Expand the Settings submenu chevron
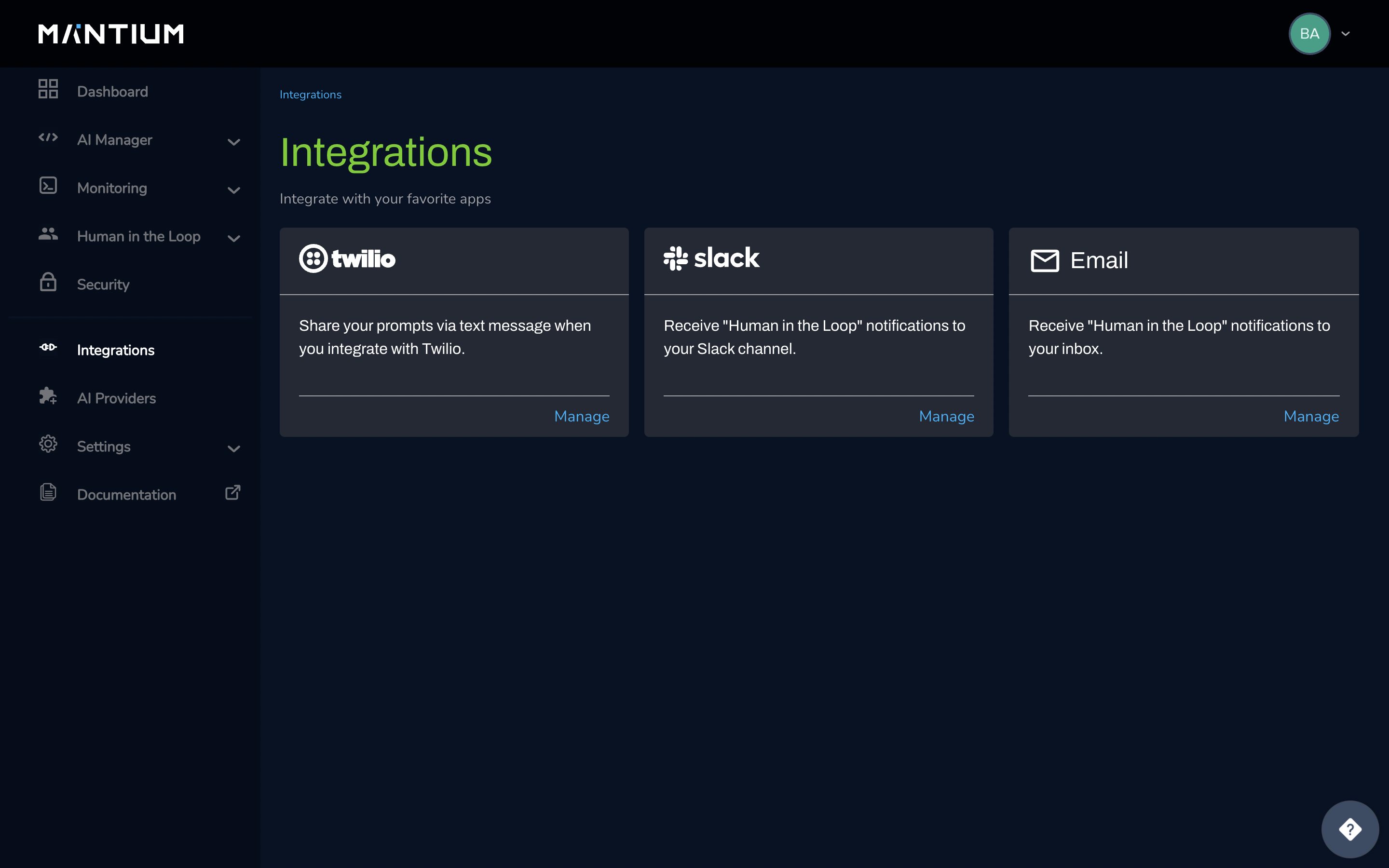1389x868 pixels. [x=233, y=448]
